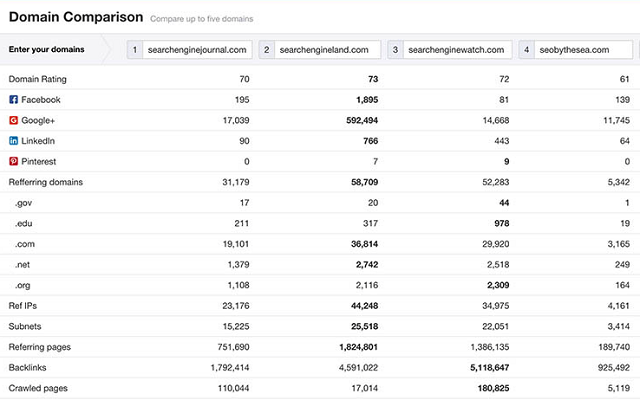The width and height of the screenshot is (640, 400).
Task: Click Crawled pages value 180,825
Action: pos(493,388)
